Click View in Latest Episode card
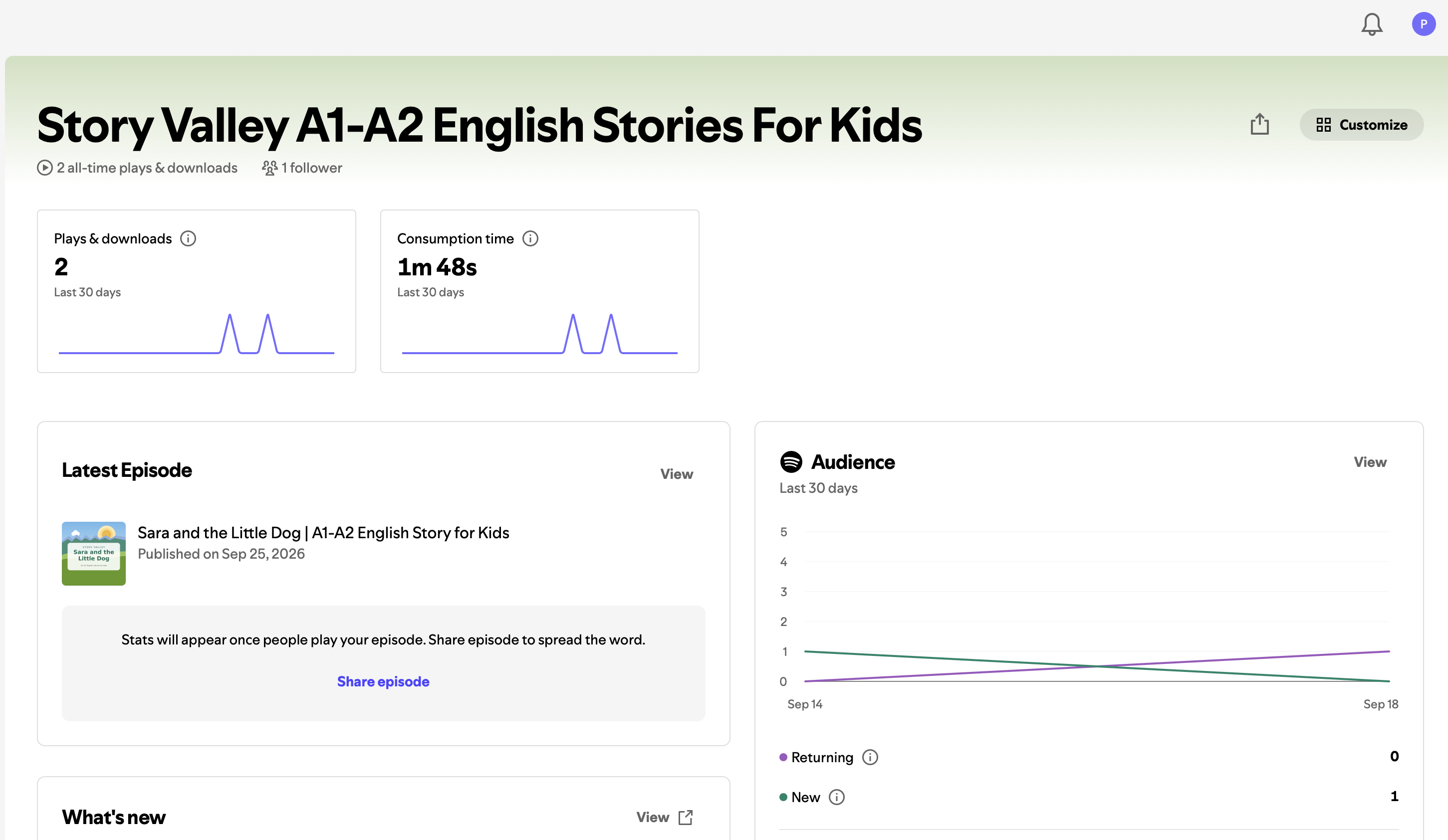 click(x=676, y=474)
